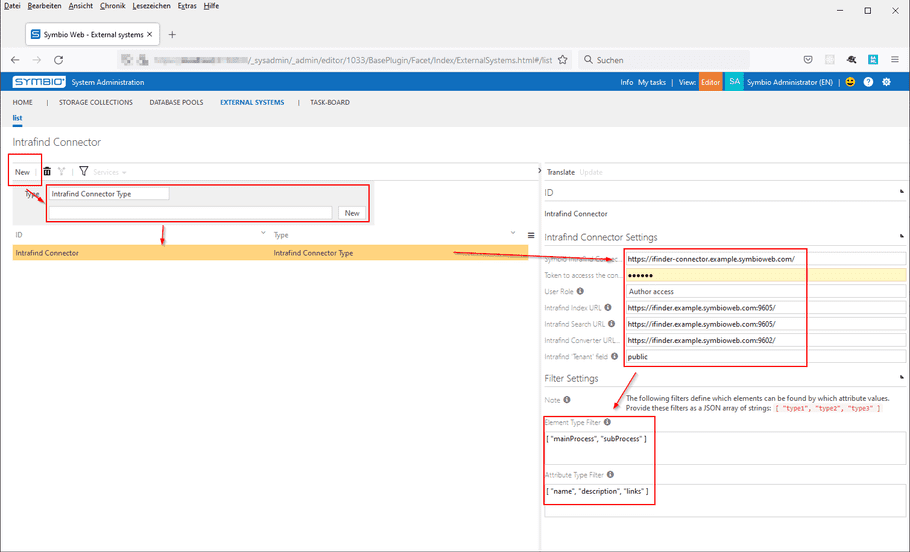The width and height of the screenshot is (910, 552).
Task: Click the greyed Update button
Action: point(591,172)
